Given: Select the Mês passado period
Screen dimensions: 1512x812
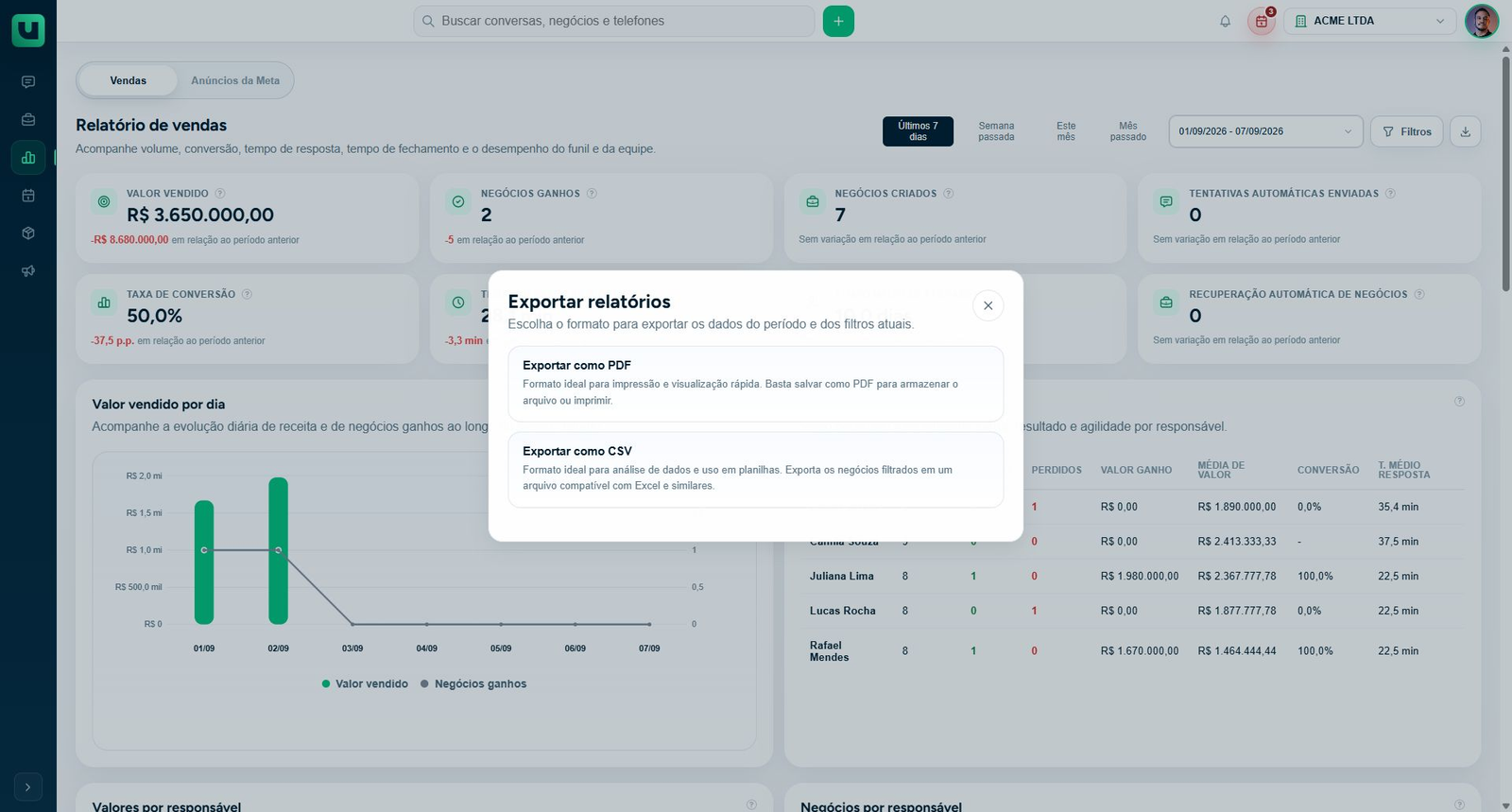Looking at the screenshot, I should pos(1128,131).
